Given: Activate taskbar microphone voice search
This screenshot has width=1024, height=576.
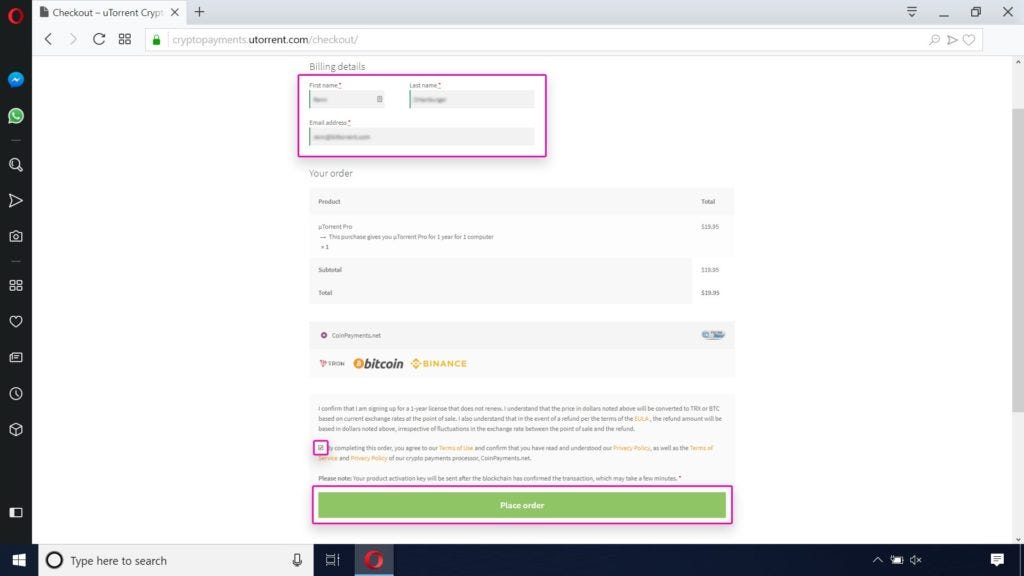Looking at the screenshot, I should tap(297, 560).
